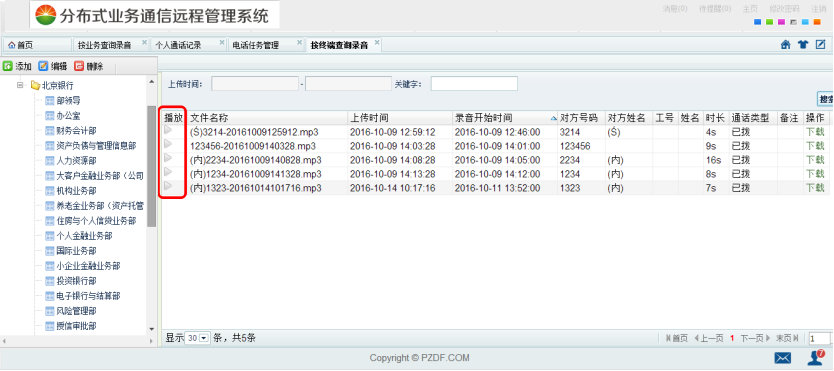Click the icon beside 人力资源部
The width and height of the screenshot is (834, 371).
click(50, 161)
